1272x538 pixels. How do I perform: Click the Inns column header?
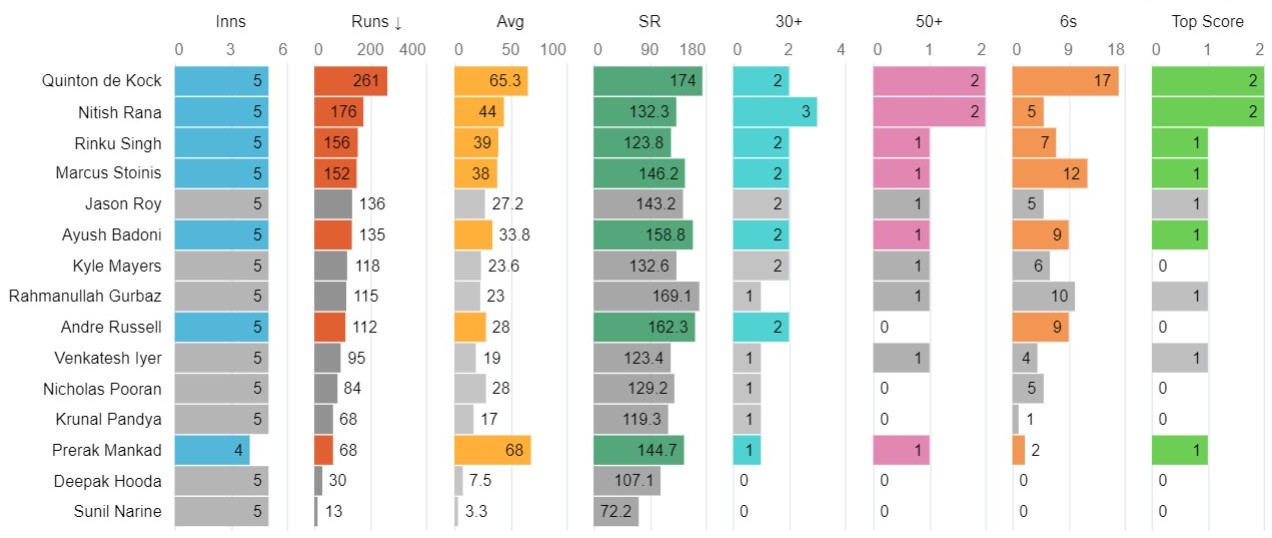(230, 22)
